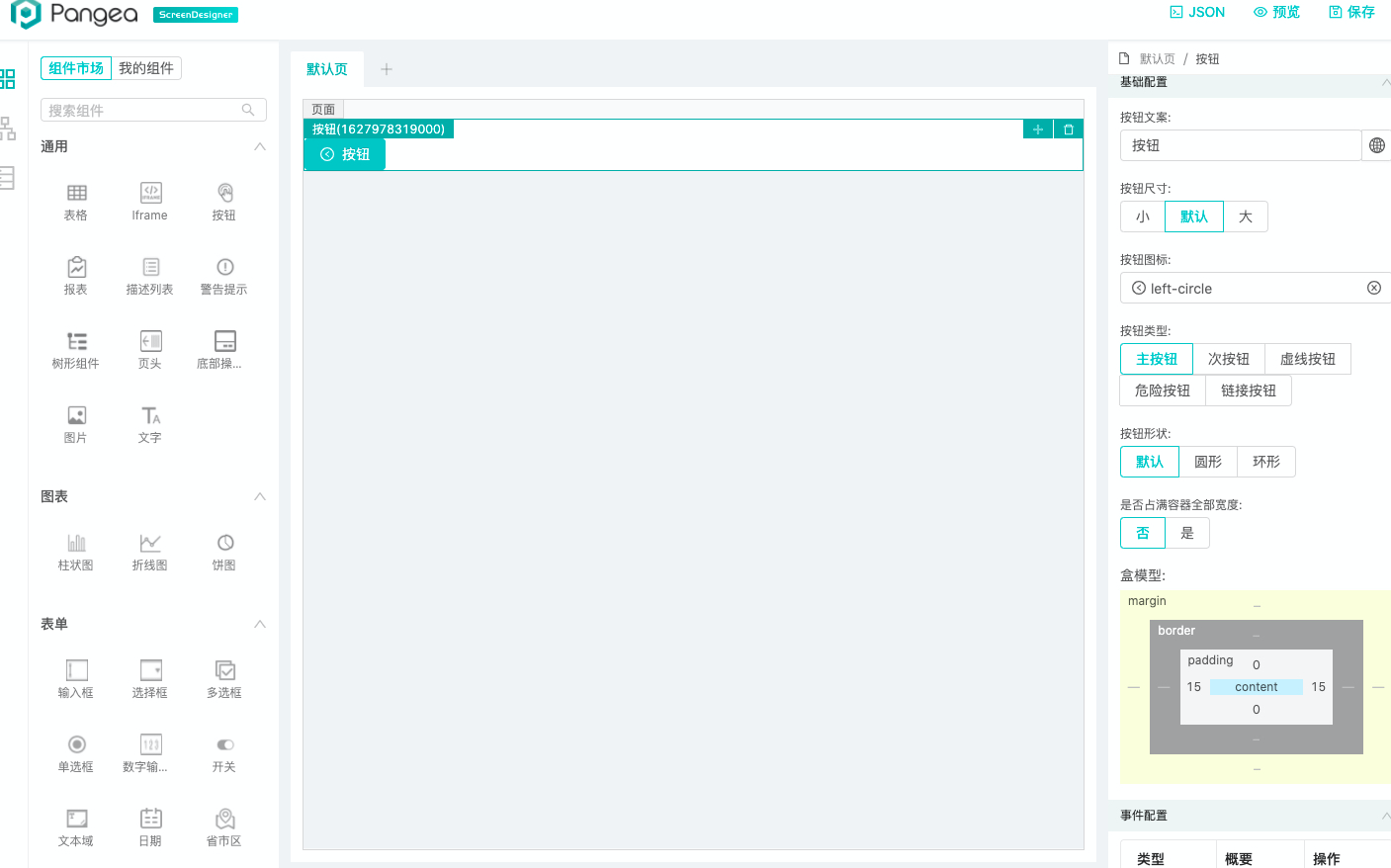The width and height of the screenshot is (1391, 868).
Task: Collapse the 通用 component section
Action: (260, 146)
